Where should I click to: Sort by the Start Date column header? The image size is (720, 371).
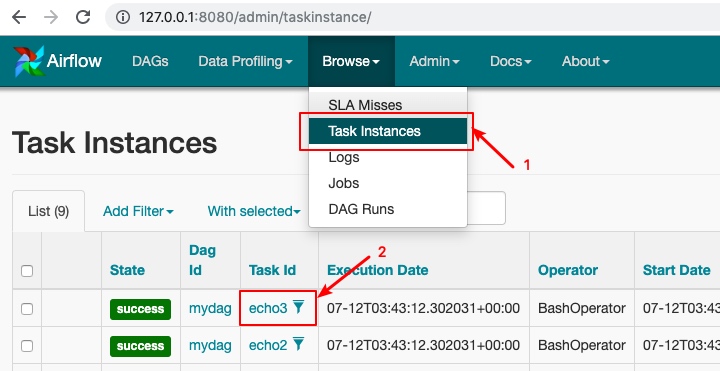point(676,270)
